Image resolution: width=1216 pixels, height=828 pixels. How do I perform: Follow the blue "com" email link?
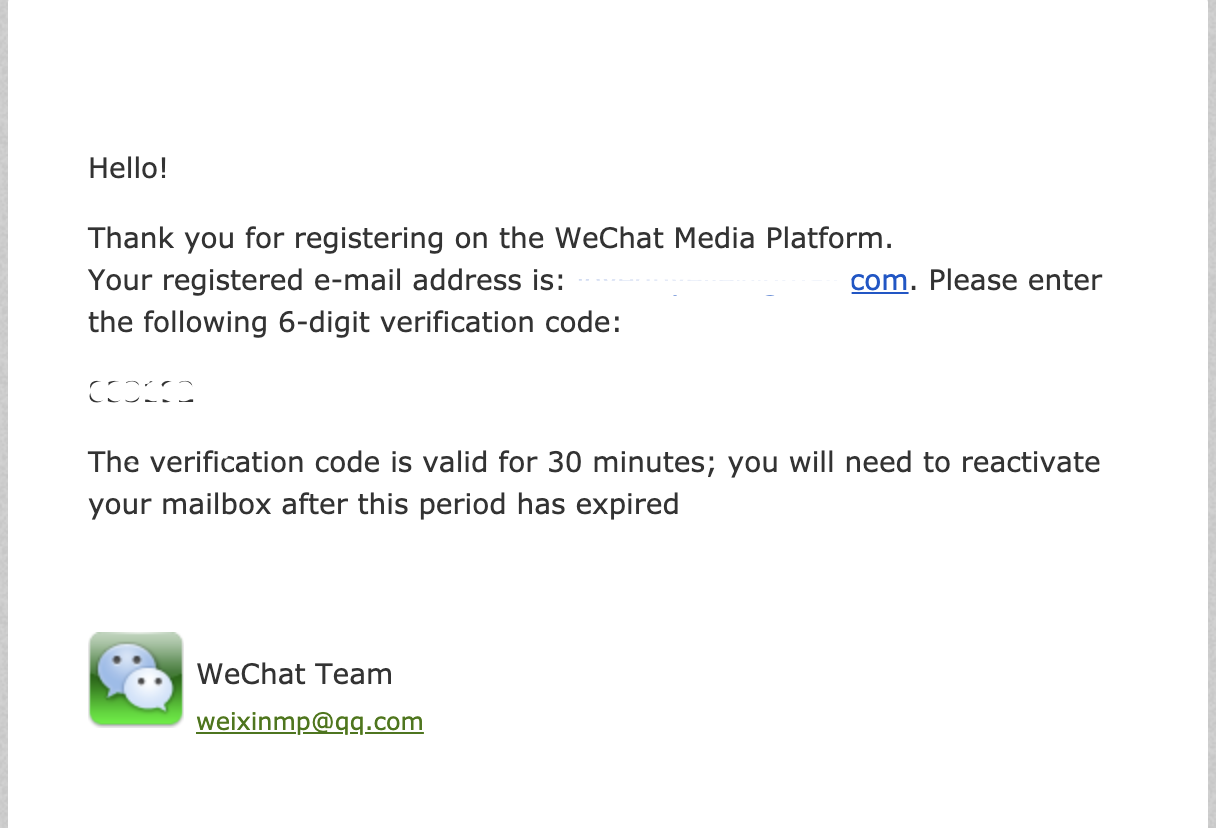click(879, 281)
